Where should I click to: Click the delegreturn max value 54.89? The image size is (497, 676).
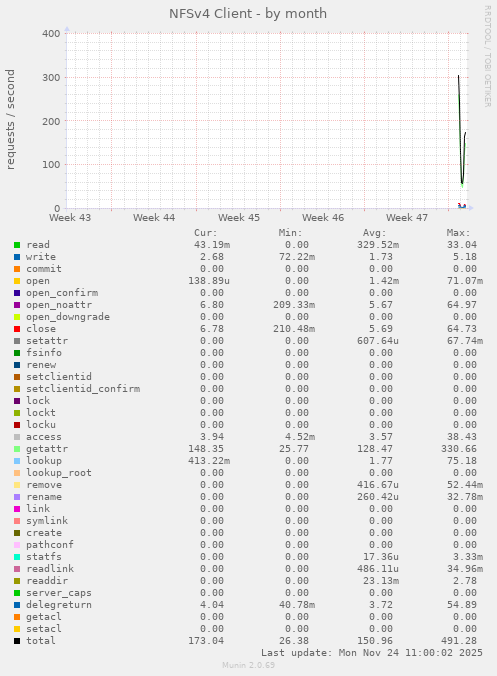pos(462,605)
